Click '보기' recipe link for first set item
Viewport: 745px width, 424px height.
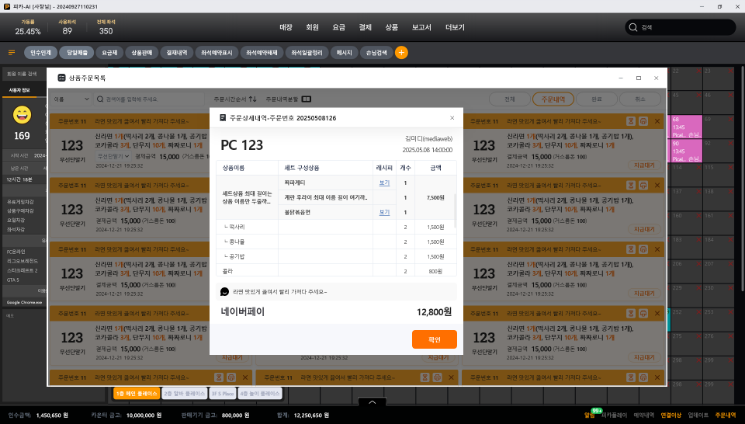coord(384,183)
